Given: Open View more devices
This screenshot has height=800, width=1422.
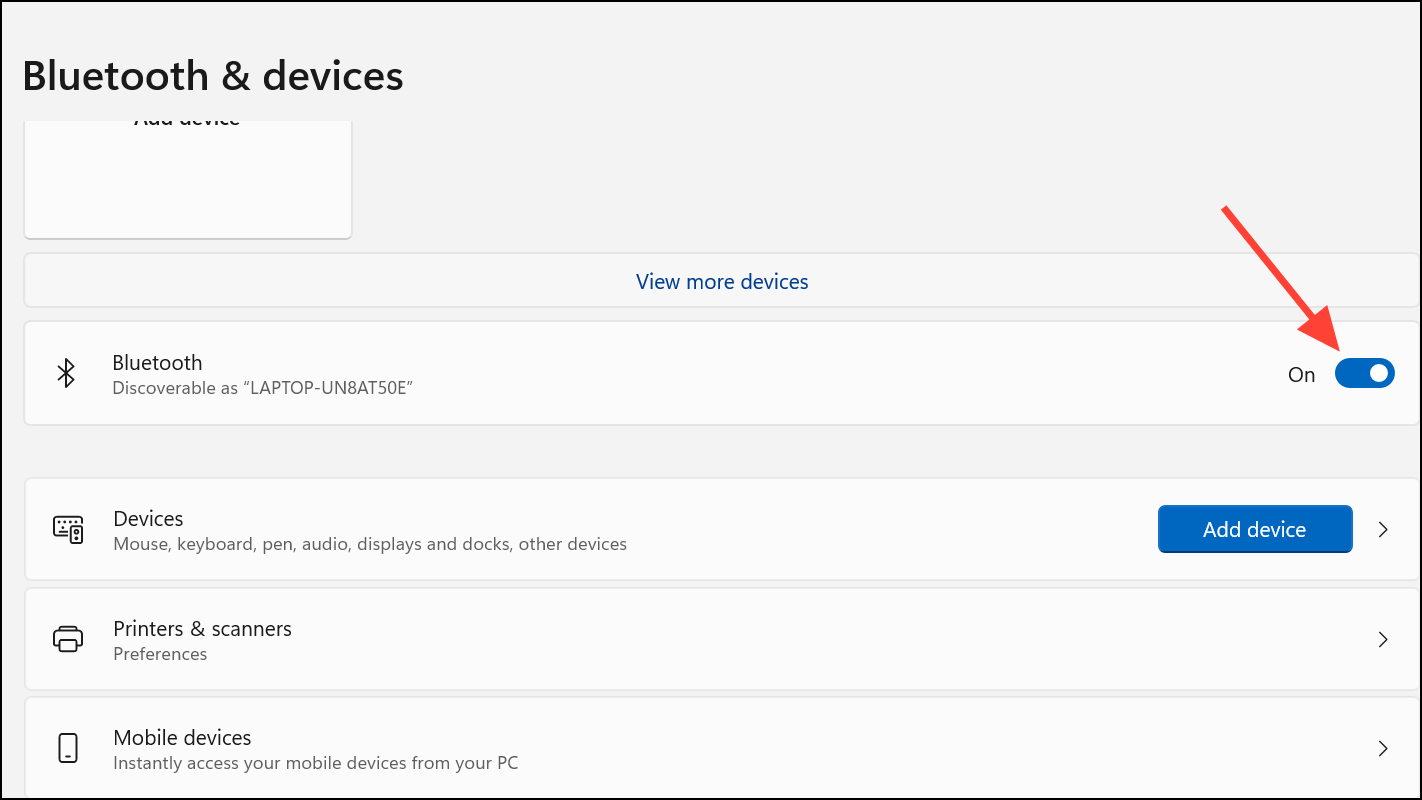Looking at the screenshot, I should click(722, 282).
